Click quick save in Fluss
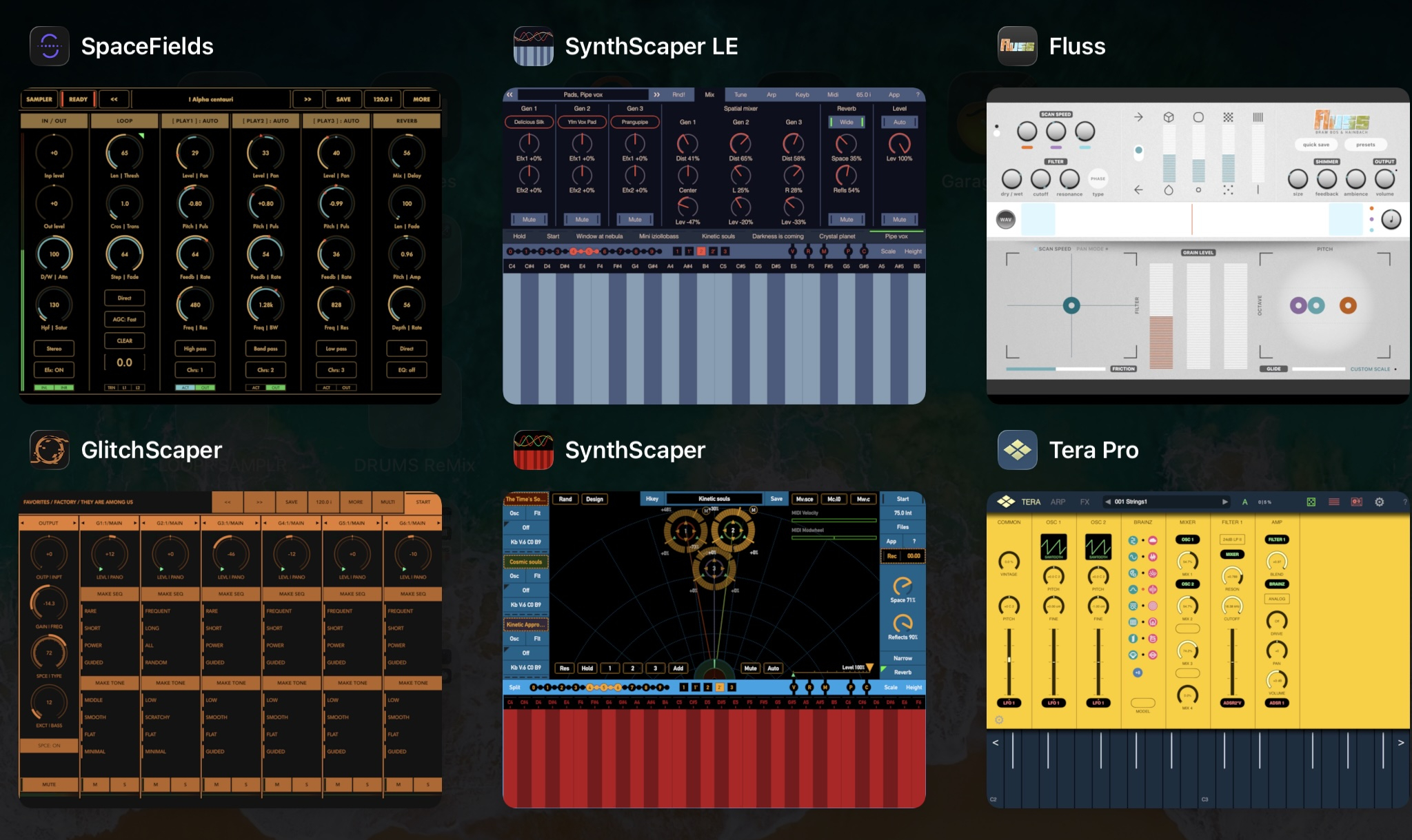Viewport: 1412px width, 840px height. pos(1316,145)
